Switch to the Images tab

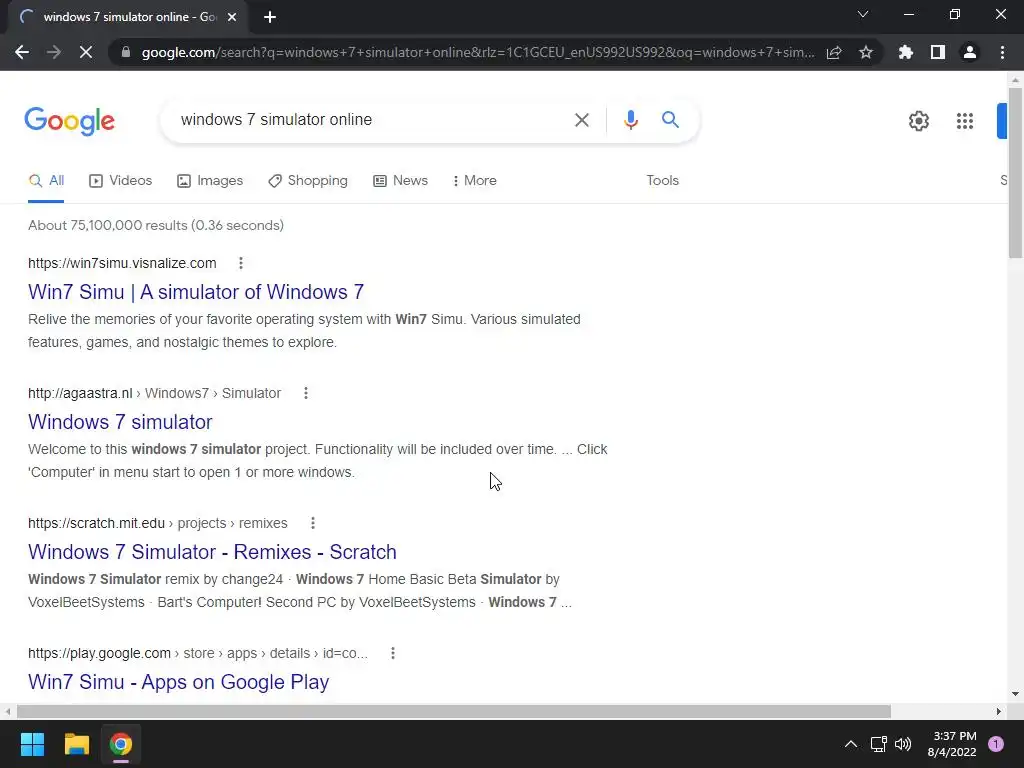(x=210, y=181)
